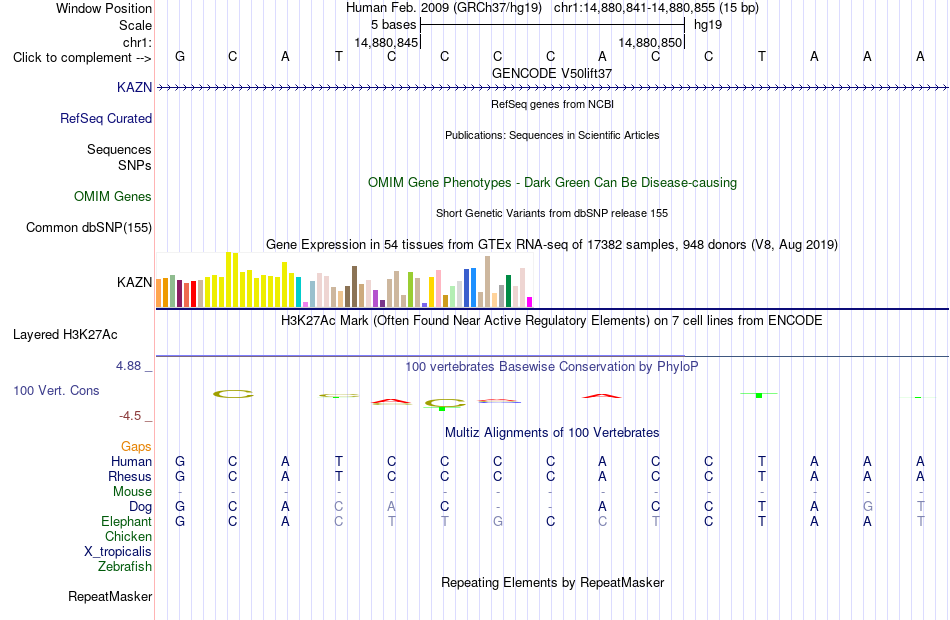Image resolution: width=950 pixels, height=620 pixels.
Task: Click the tallest yellow GTEx expression bar
Action: click(228, 280)
